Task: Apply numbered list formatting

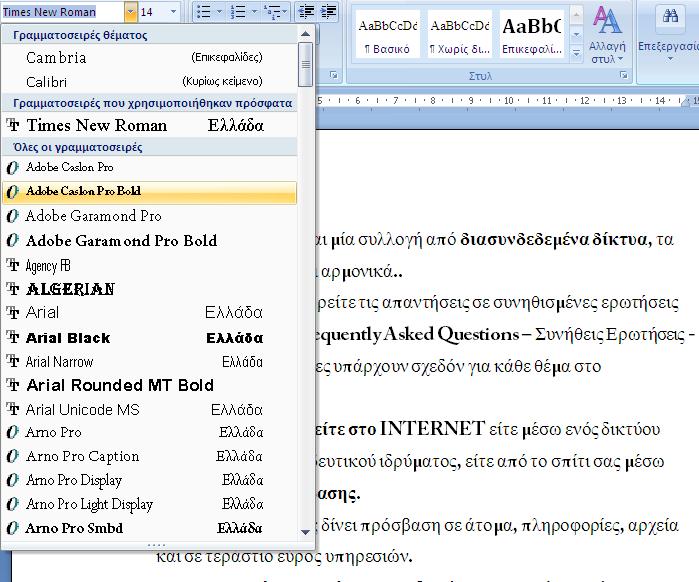Action: (238, 12)
